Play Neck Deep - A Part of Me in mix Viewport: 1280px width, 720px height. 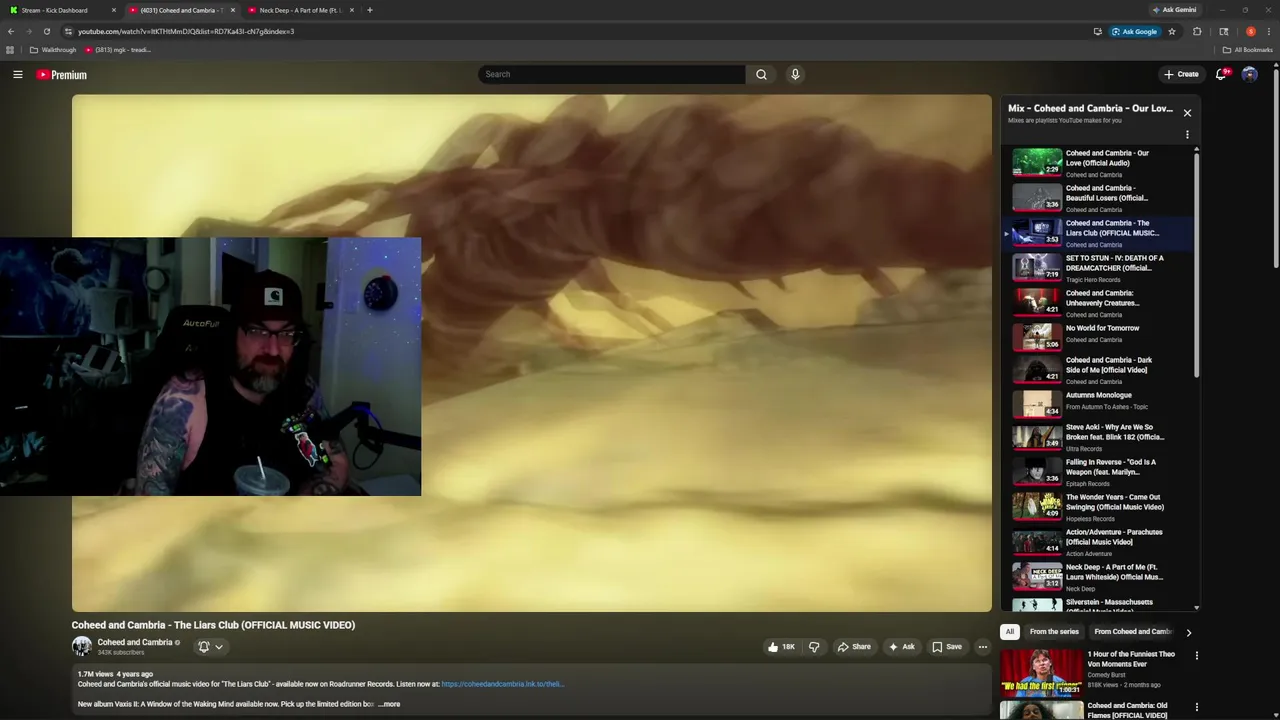pos(1098,577)
